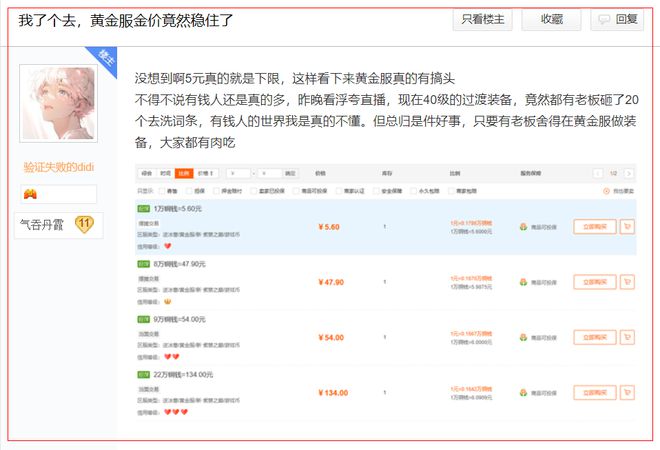Viewport: 660px width, 450px height.
Task: Click the maximum price input box
Action: pos(269,173)
